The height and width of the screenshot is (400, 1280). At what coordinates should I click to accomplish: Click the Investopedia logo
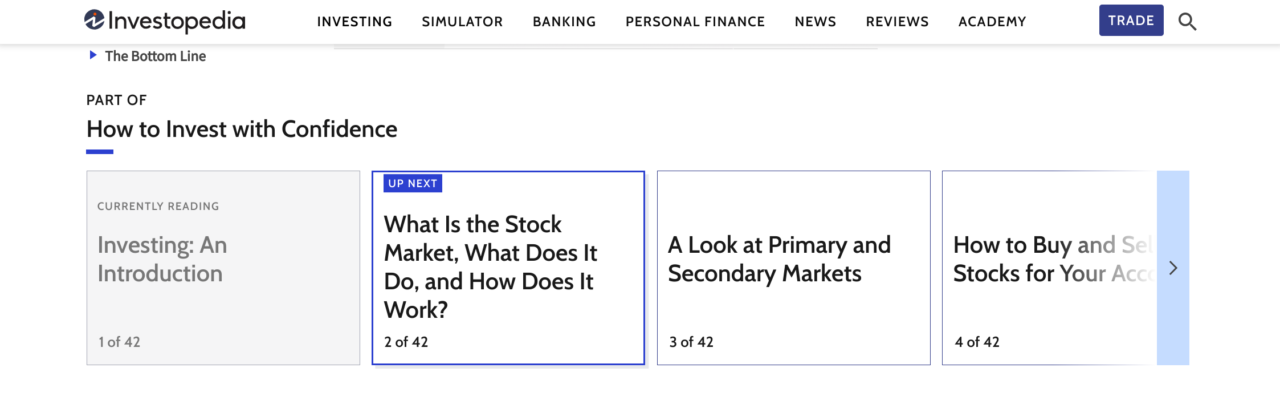click(x=165, y=21)
